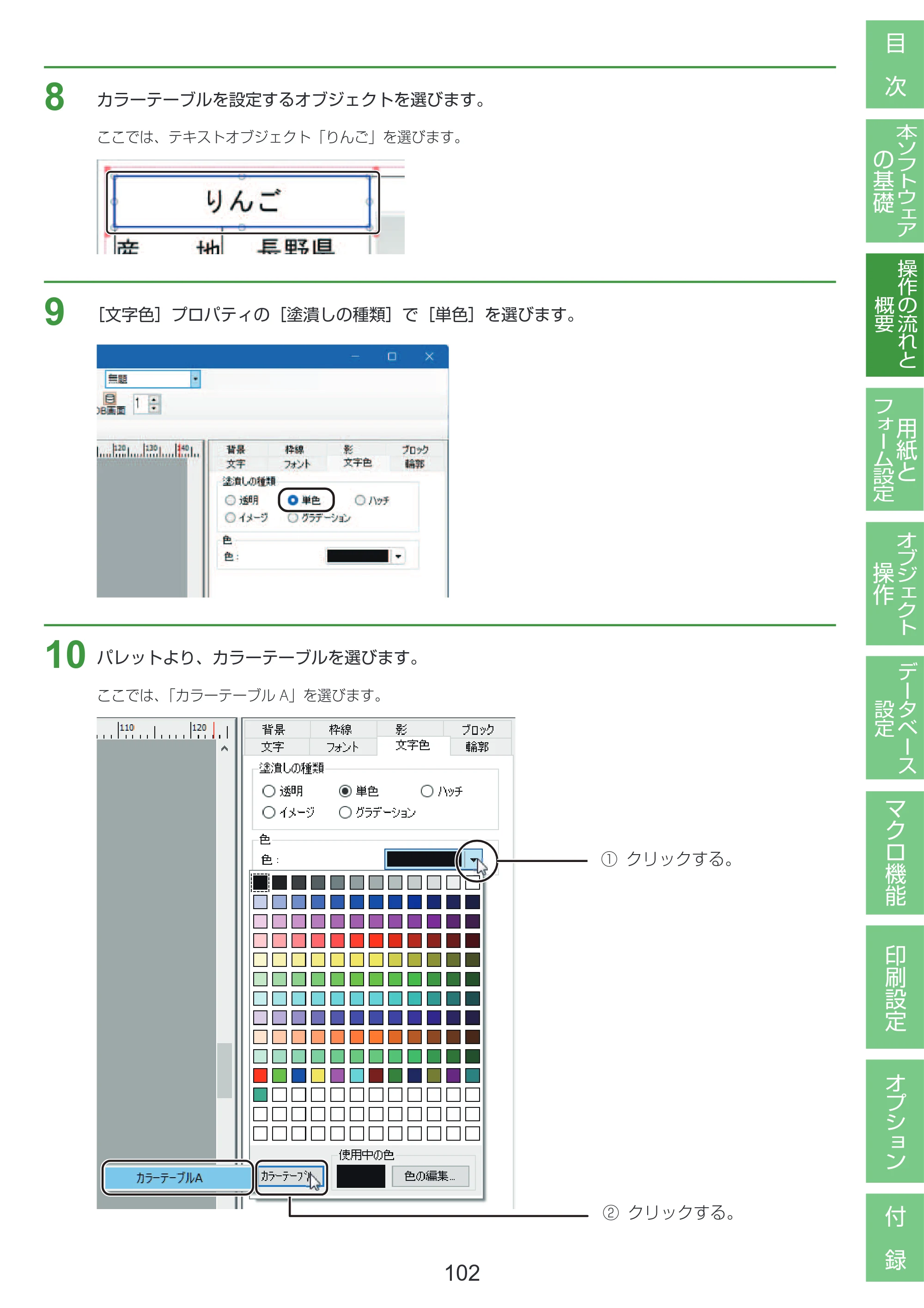This screenshot has height=1308, width=924.
Task: Expand the 無題 combo box
Action: click(195, 379)
